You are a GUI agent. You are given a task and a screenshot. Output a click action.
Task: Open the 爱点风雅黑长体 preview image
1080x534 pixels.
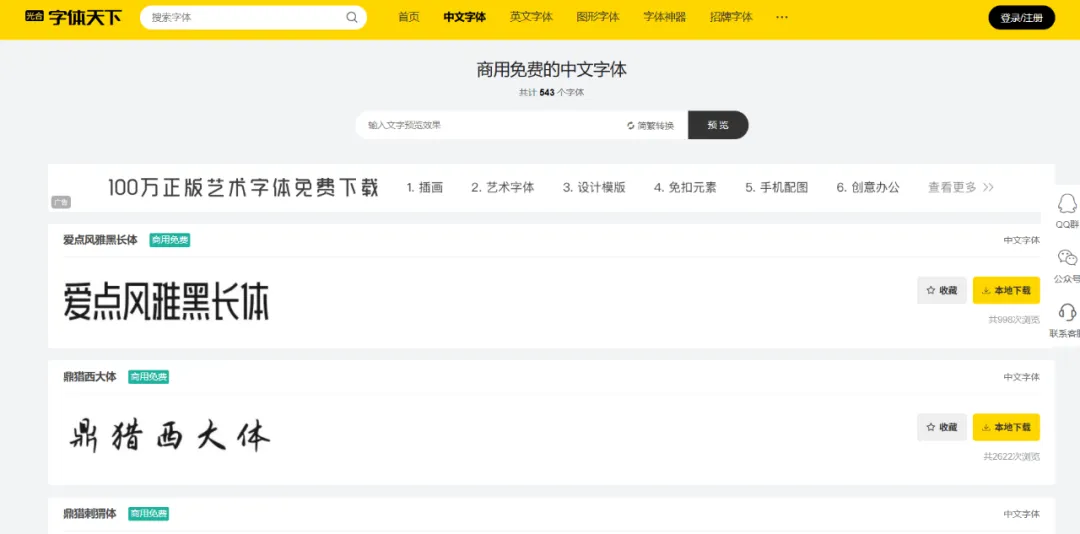click(166, 301)
